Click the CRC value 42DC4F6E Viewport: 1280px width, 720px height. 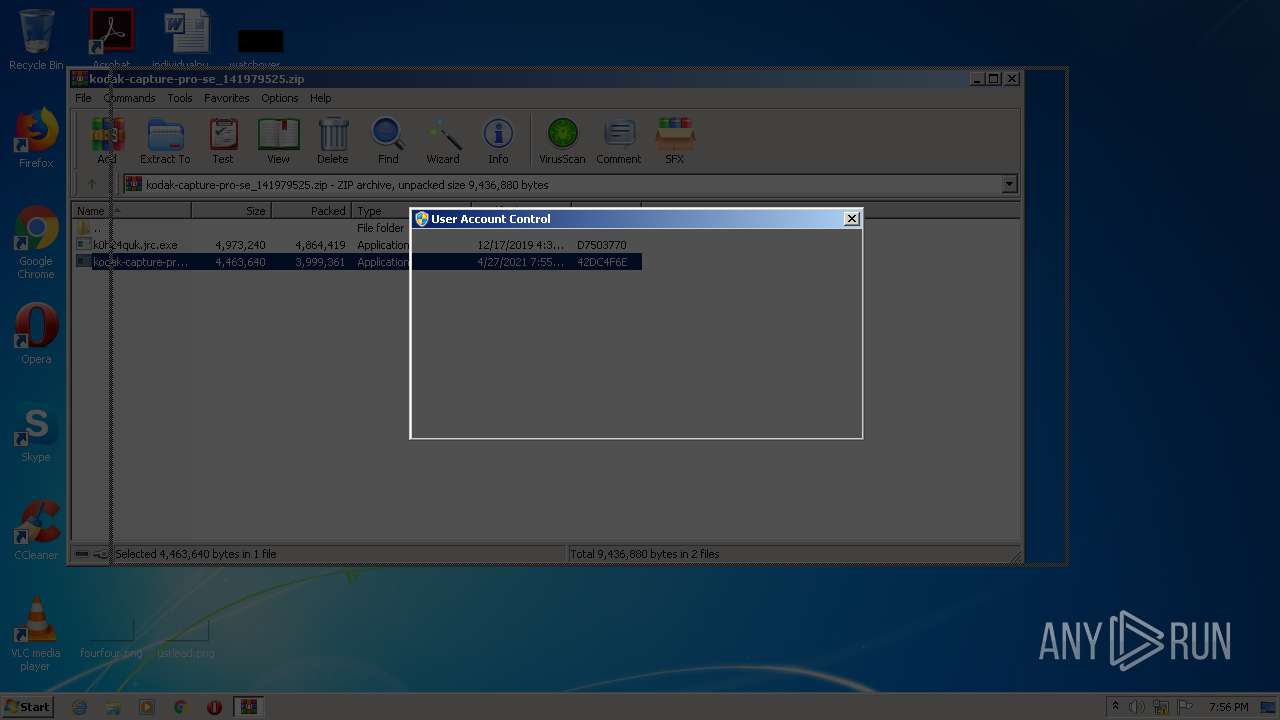point(602,262)
